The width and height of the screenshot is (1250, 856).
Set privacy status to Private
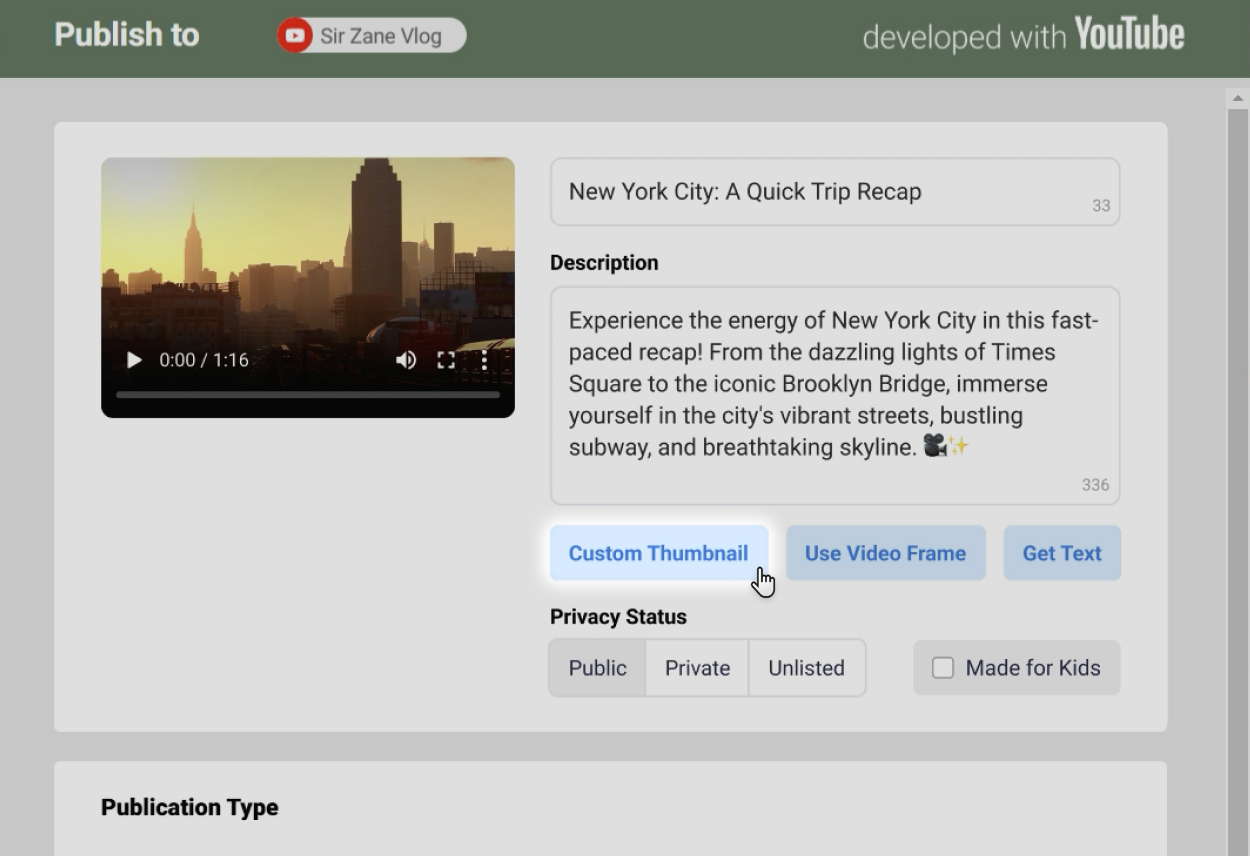click(x=697, y=668)
